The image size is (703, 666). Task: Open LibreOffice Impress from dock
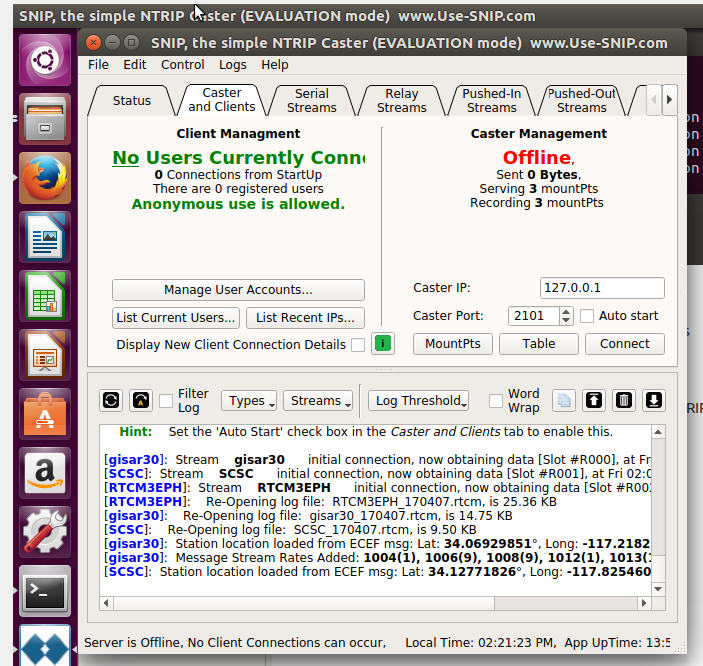(45, 355)
